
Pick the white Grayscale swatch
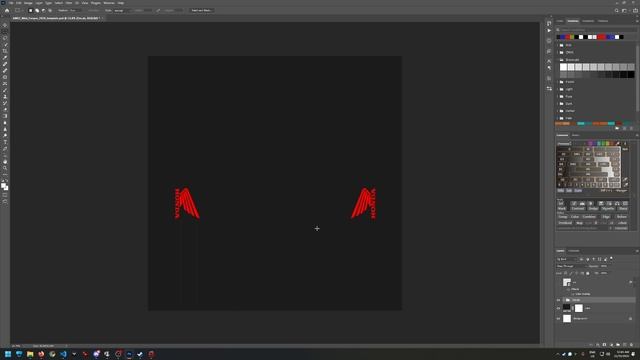point(563,67)
